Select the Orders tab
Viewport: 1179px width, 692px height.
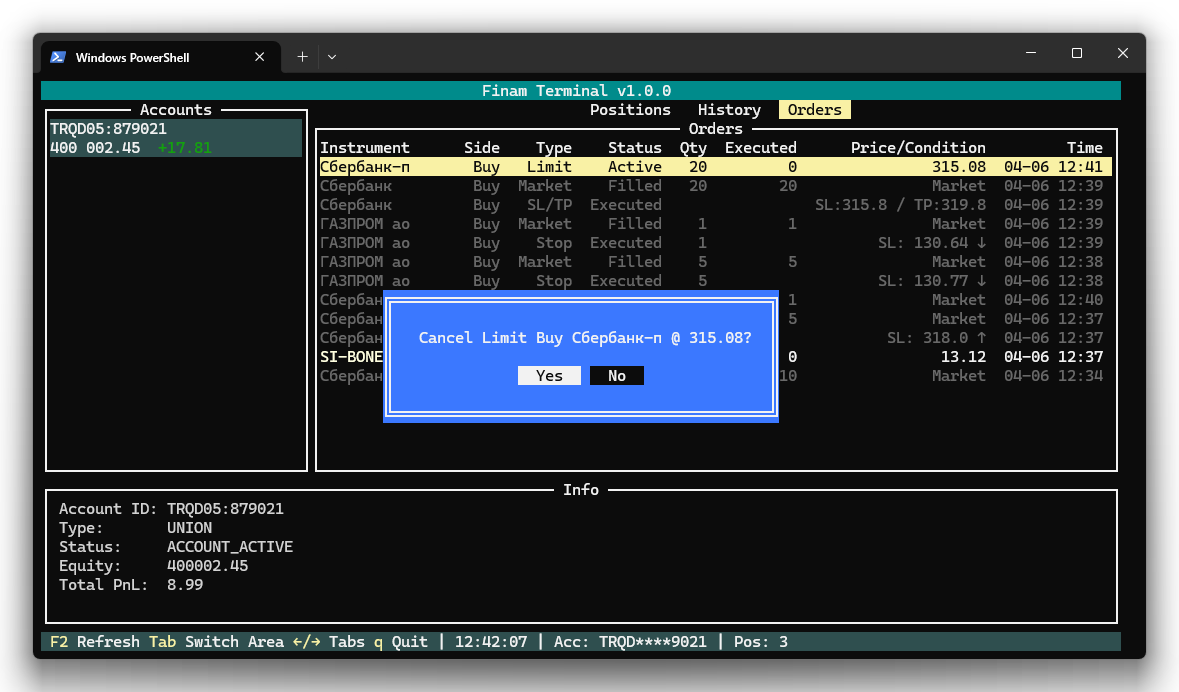click(x=814, y=110)
